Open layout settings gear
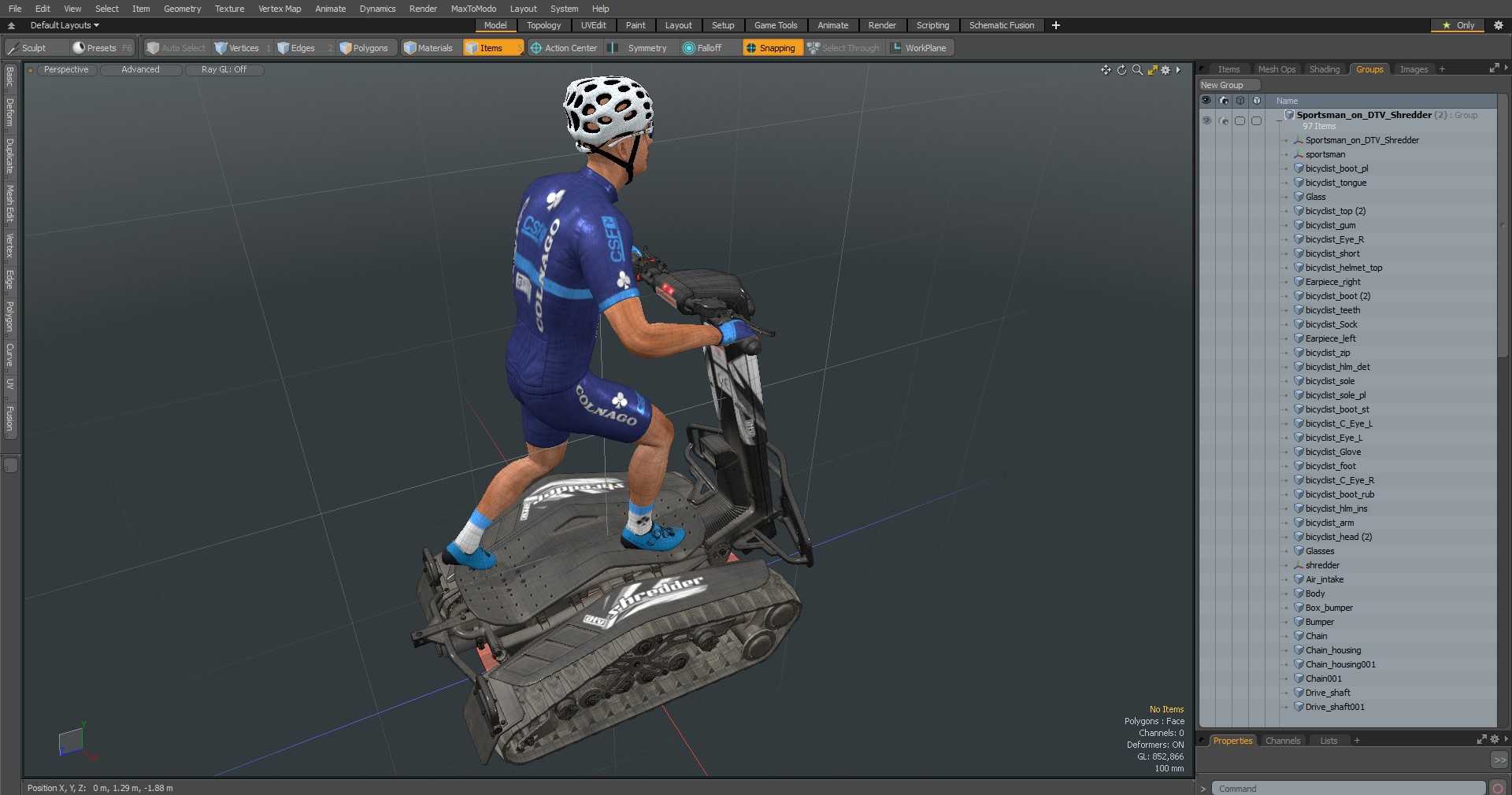Viewport: 1512px width, 795px height. coord(1499,25)
